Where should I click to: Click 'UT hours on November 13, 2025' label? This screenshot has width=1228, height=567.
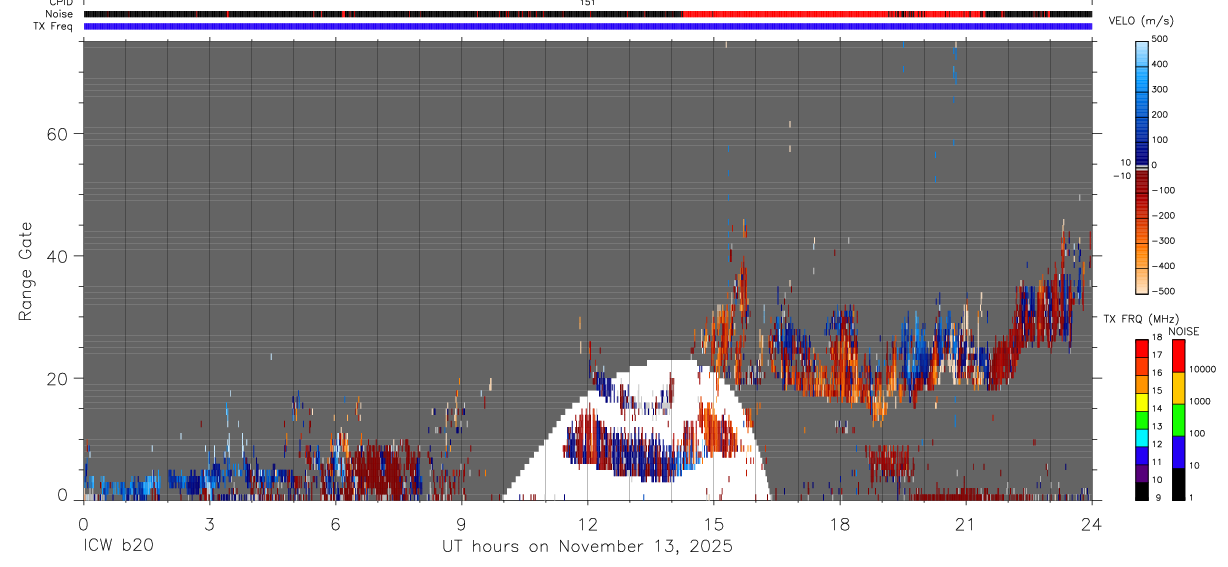(588, 547)
